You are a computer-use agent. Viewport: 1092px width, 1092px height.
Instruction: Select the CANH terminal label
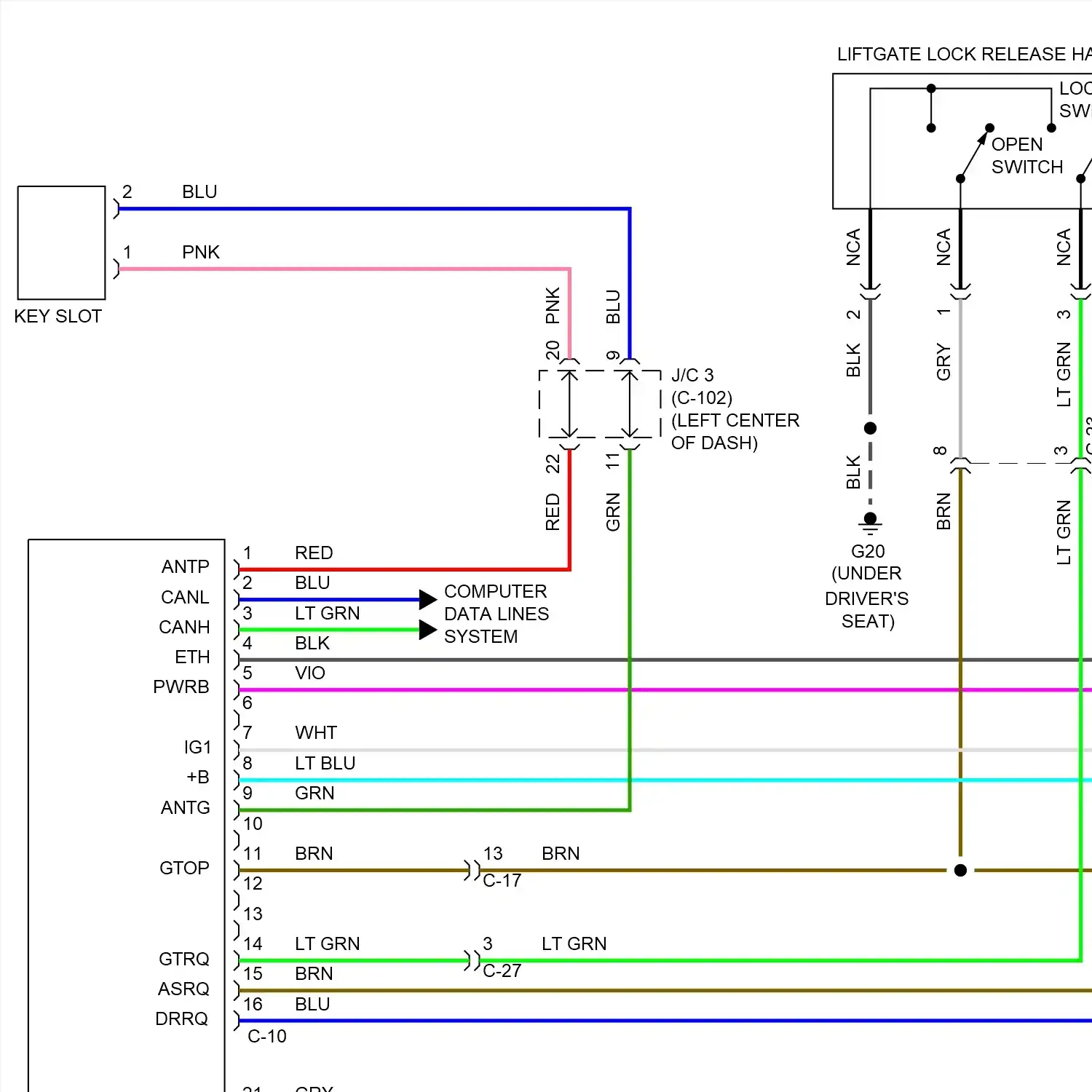(x=184, y=627)
